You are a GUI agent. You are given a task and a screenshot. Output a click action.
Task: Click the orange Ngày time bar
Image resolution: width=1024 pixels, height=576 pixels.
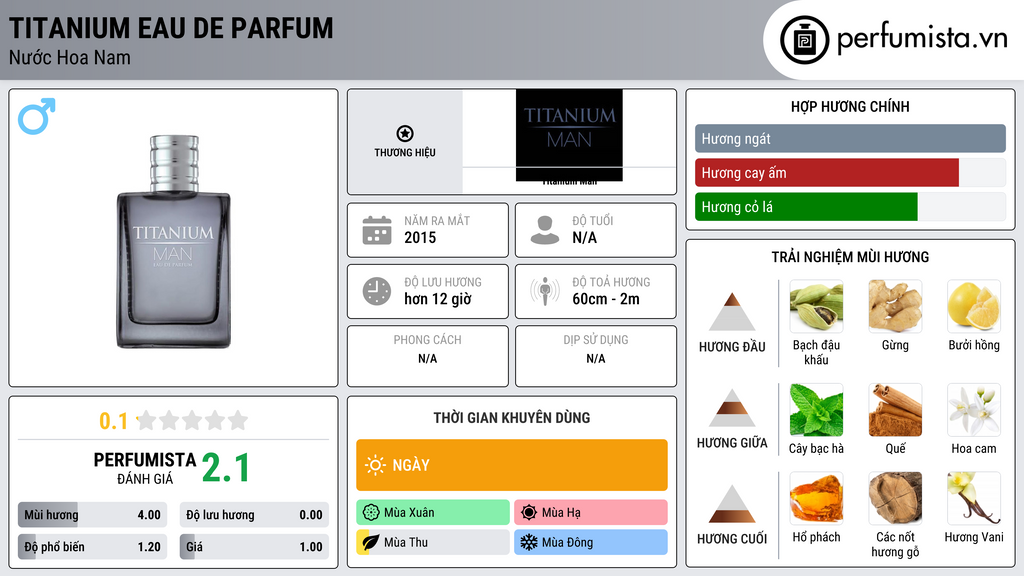[x=511, y=465]
